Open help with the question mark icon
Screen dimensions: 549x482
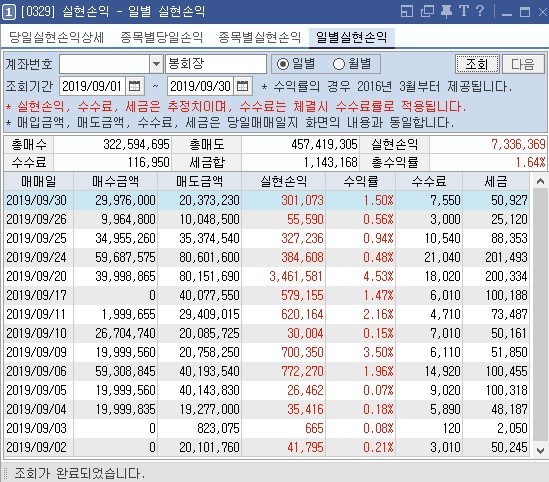480,11
